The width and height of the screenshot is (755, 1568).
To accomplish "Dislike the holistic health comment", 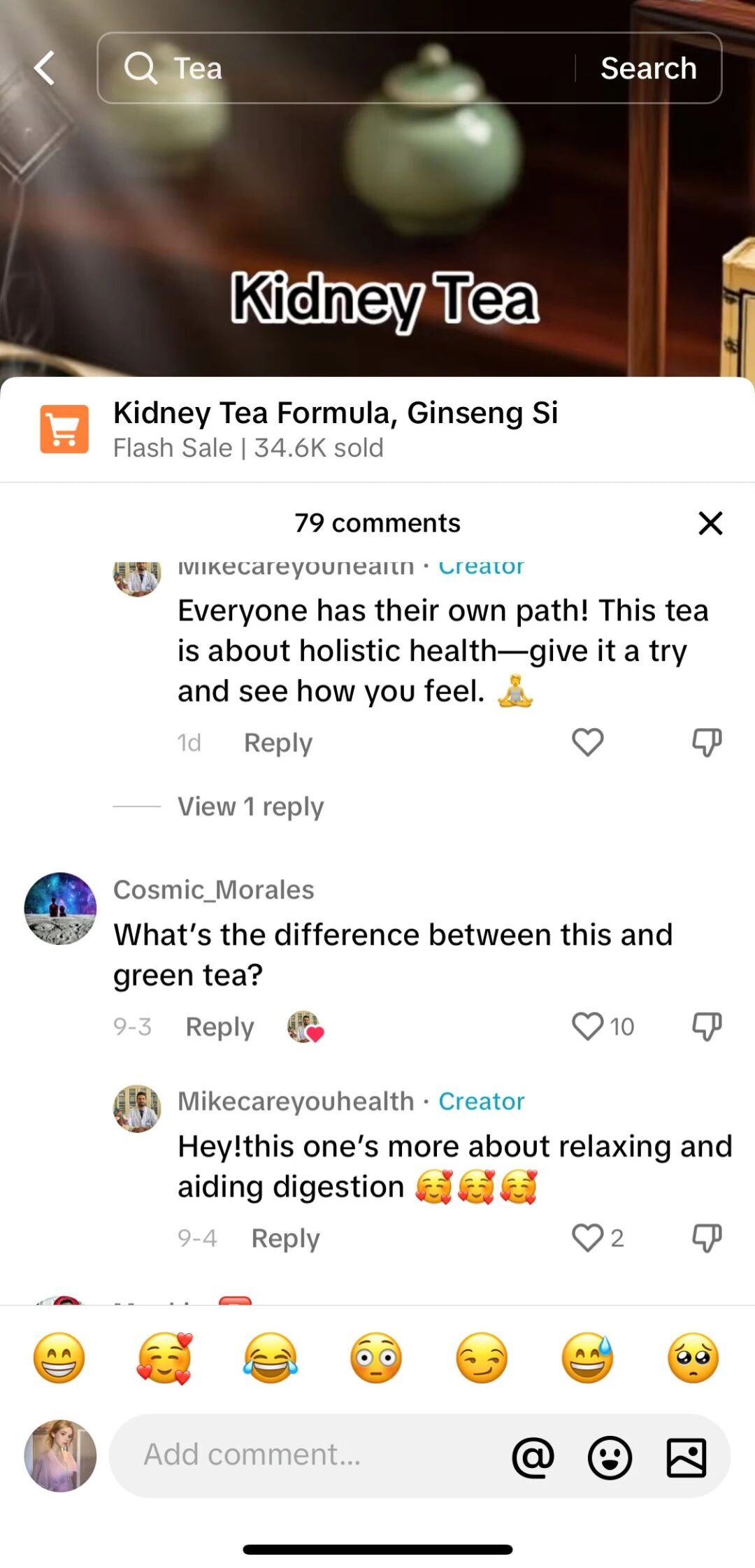I will tap(707, 742).
